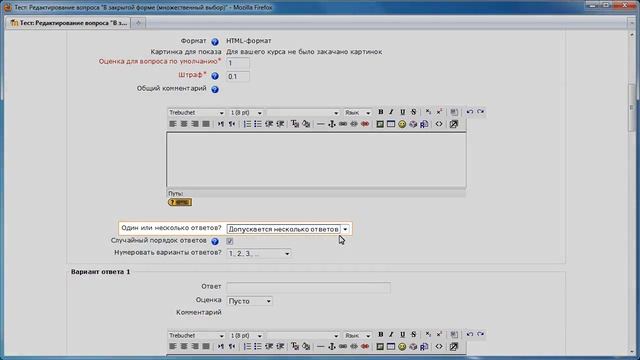Center text in general feedback editor

coord(184,124)
